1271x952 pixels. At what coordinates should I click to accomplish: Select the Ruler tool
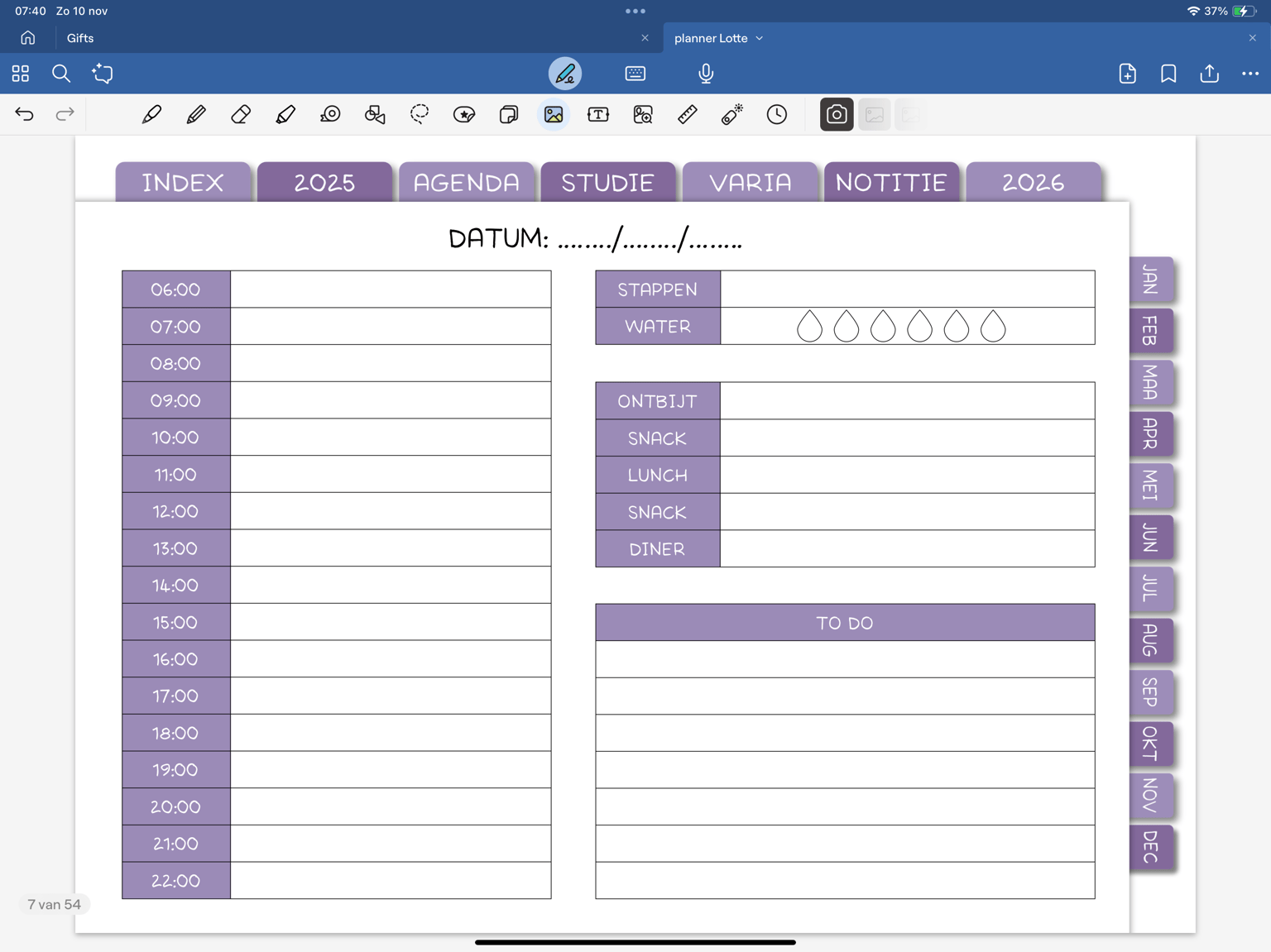688,114
